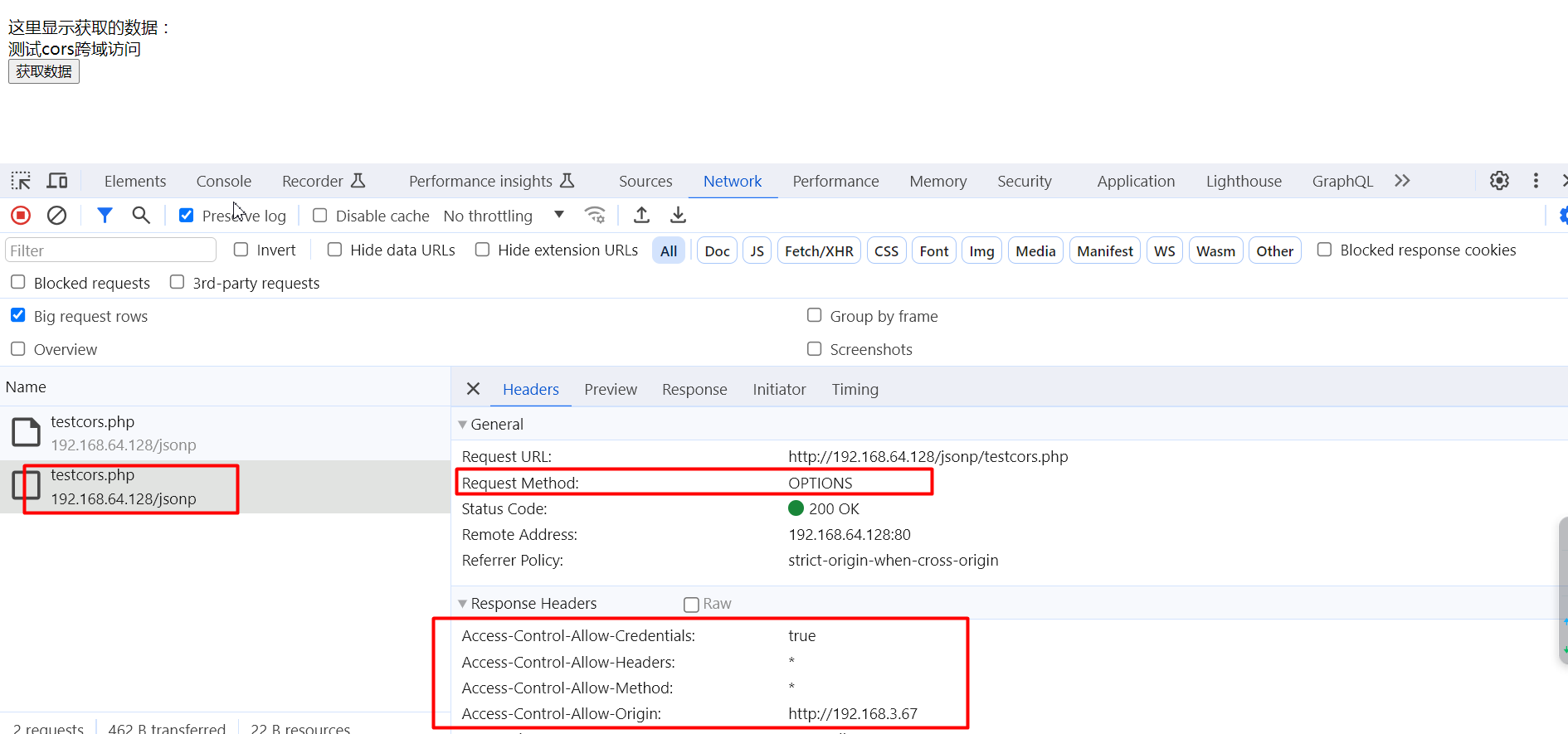1568x734 pixels.
Task: Import HAR file upload icon
Action: tap(641, 216)
